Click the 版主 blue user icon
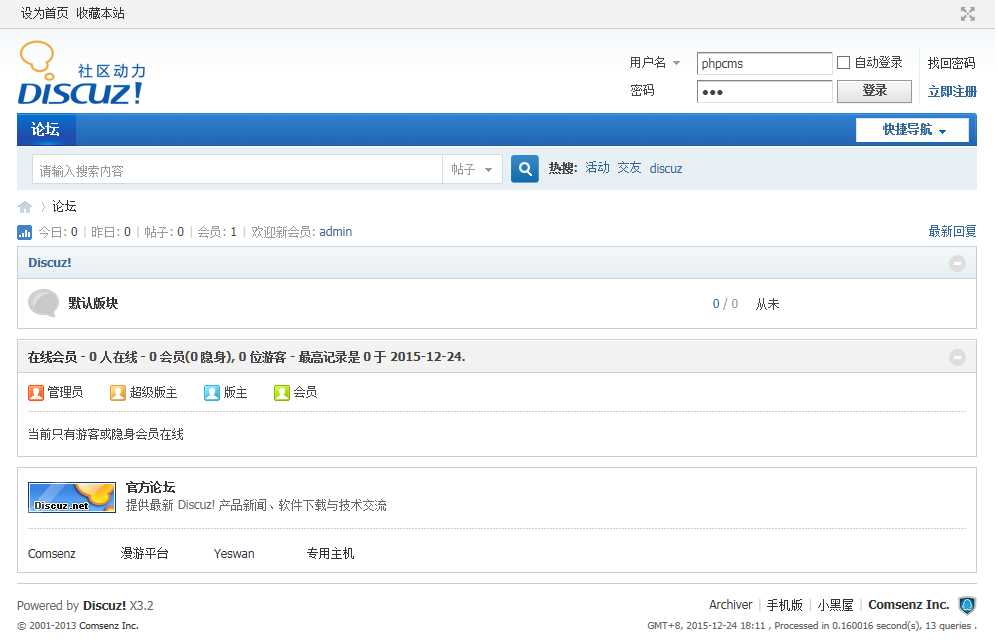Viewport: 998px width, 642px height. pyautogui.click(x=211, y=393)
